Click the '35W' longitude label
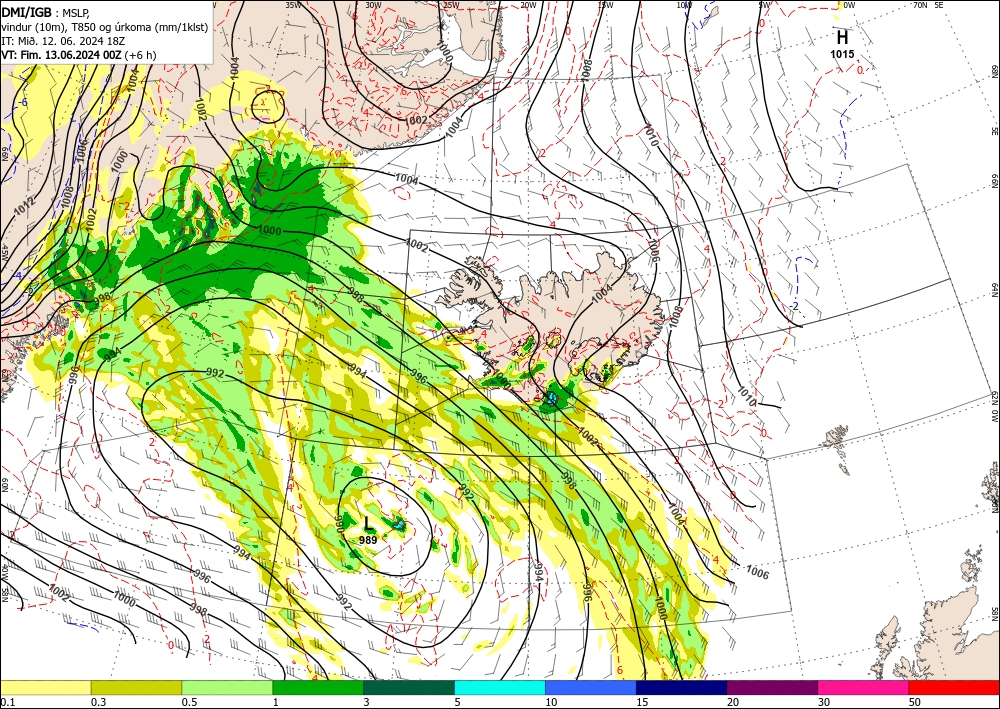The width and height of the screenshot is (1000, 709). (293, 5)
